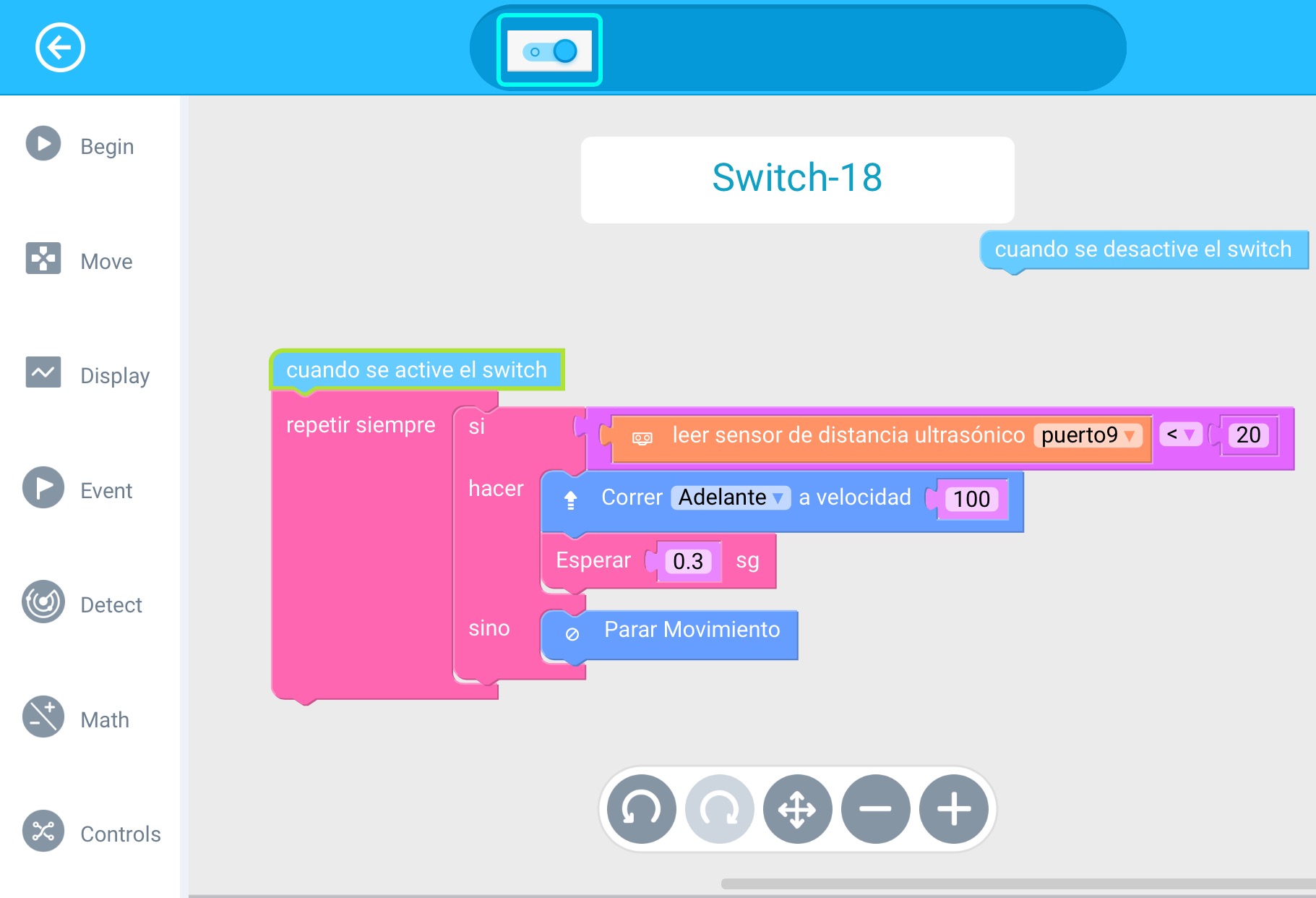Open the Math category icon
The image size is (1316, 898).
click(x=43, y=717)
